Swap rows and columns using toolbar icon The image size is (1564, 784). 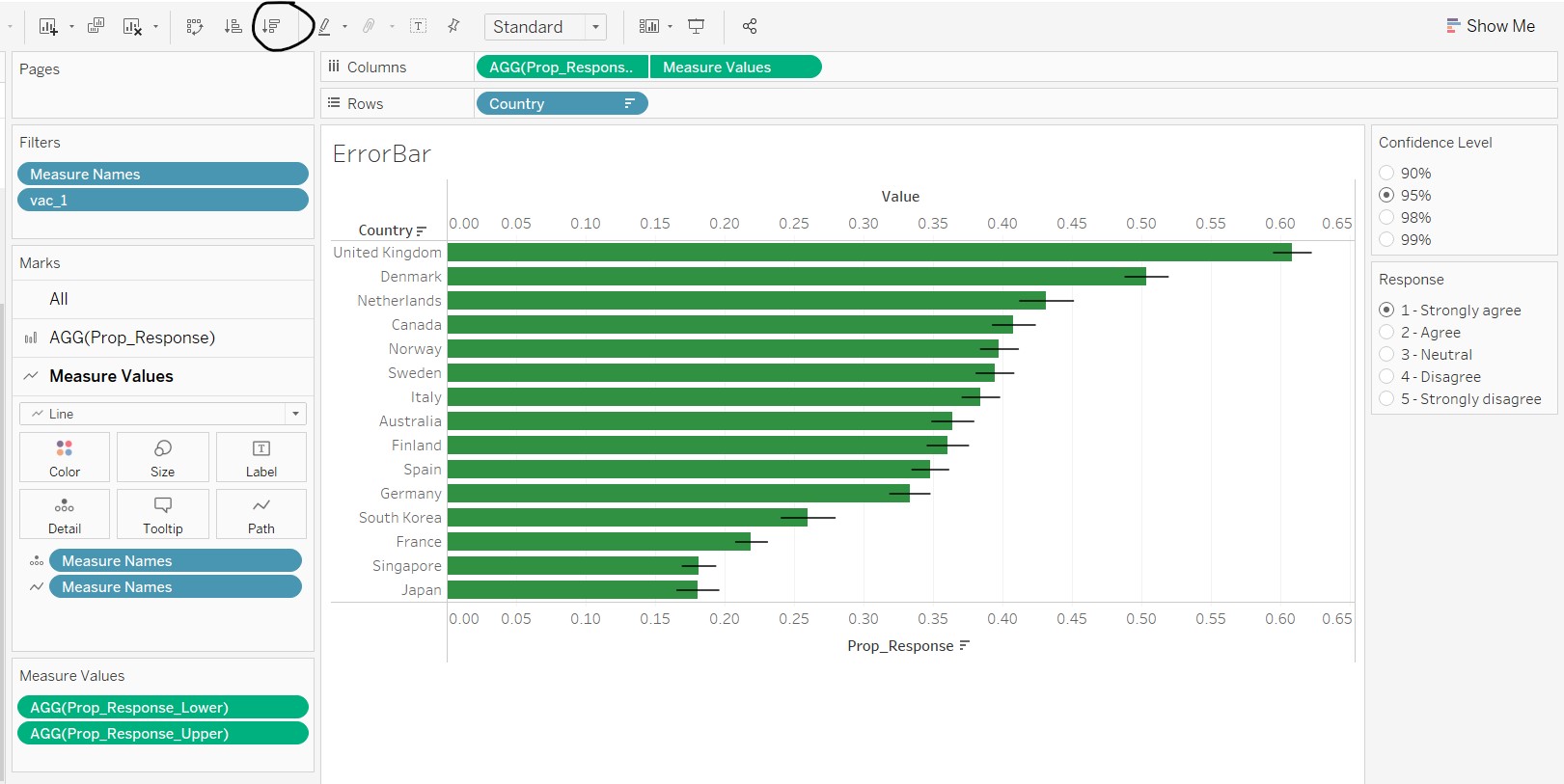[x=195, y=27]
